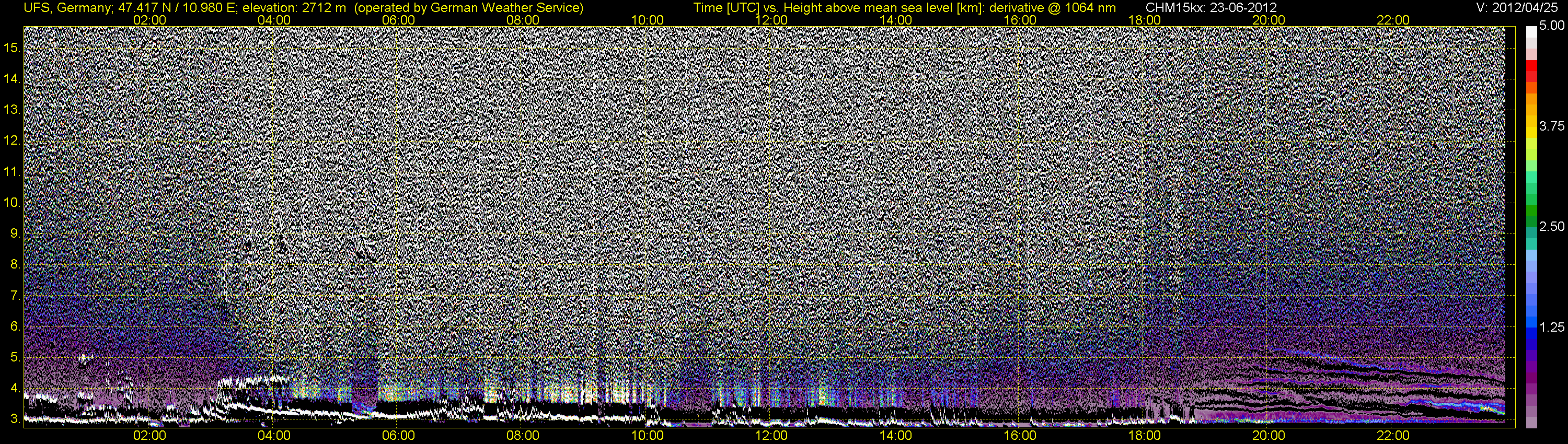Click the '5.' height axis label
This screenshot has width=1568, height=444.
pyautogui.click(x=16, y=358)
